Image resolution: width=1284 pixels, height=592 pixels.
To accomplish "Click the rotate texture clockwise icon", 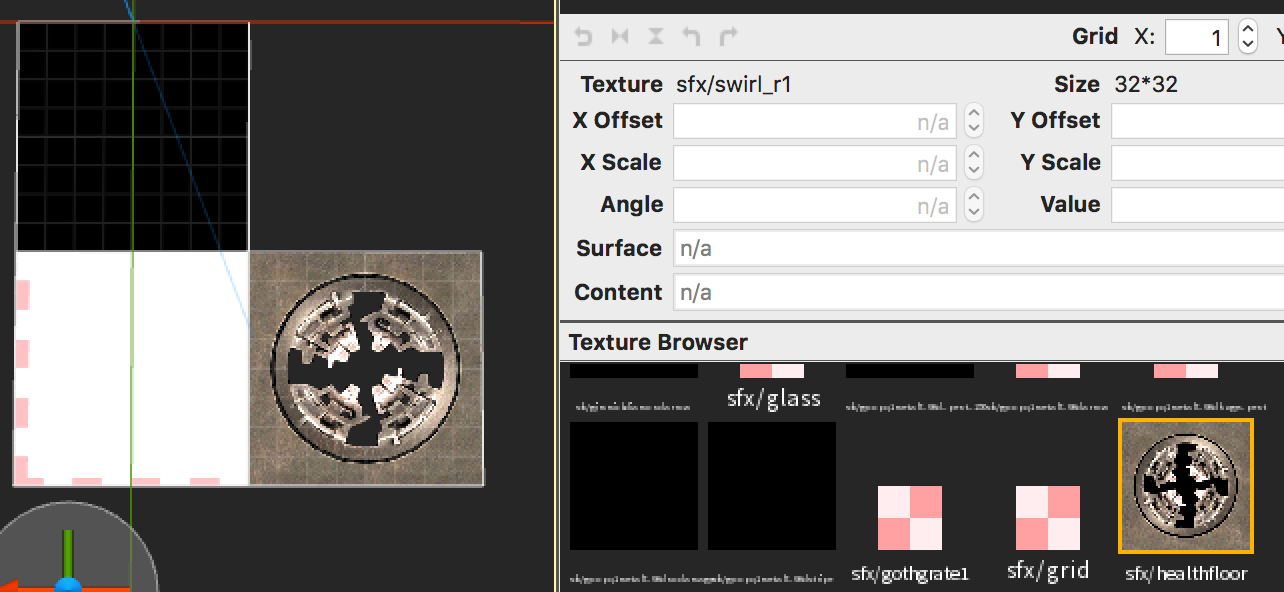I will coord(727,36).
